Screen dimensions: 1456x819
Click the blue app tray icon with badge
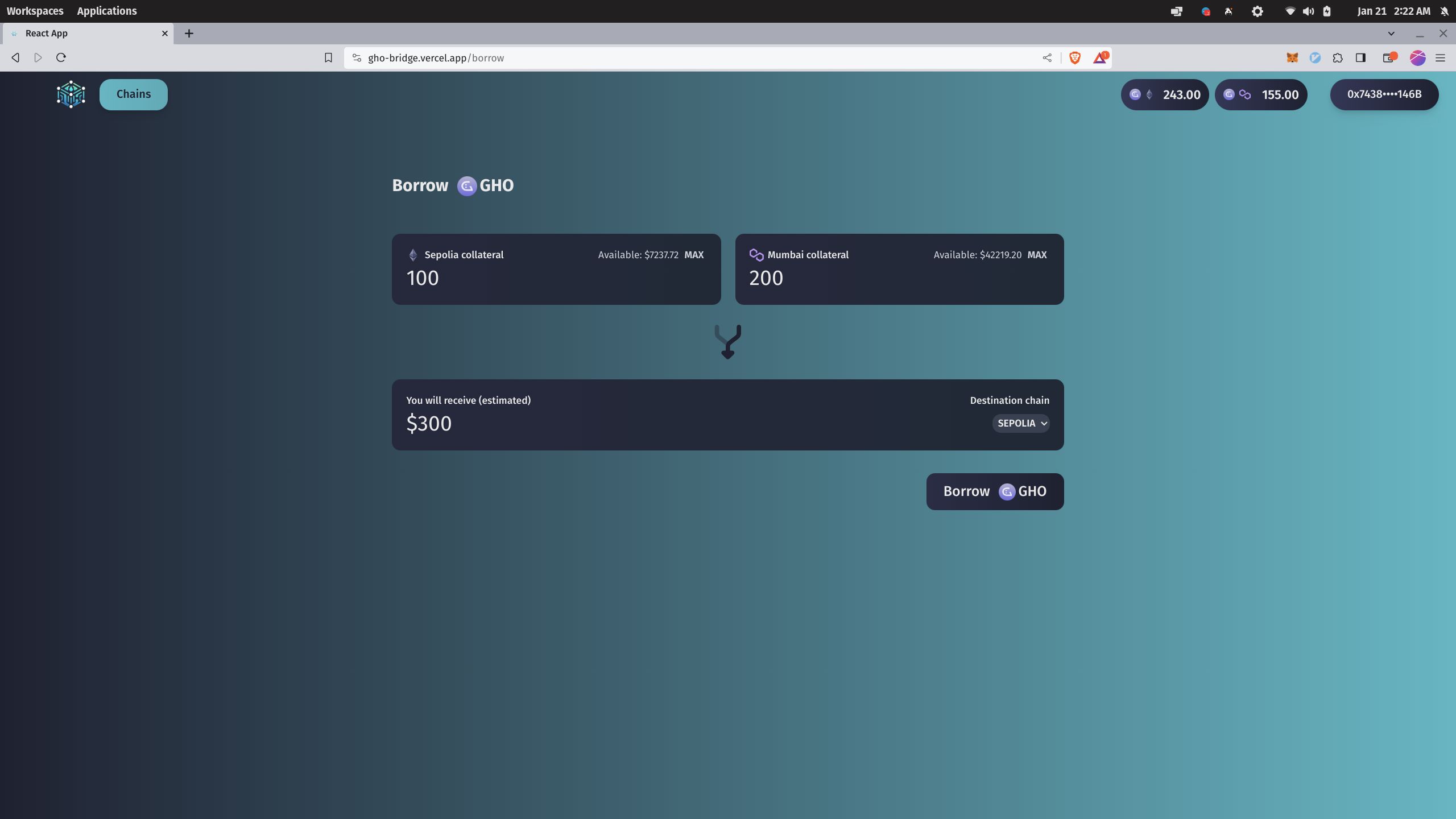[1205, 11]
